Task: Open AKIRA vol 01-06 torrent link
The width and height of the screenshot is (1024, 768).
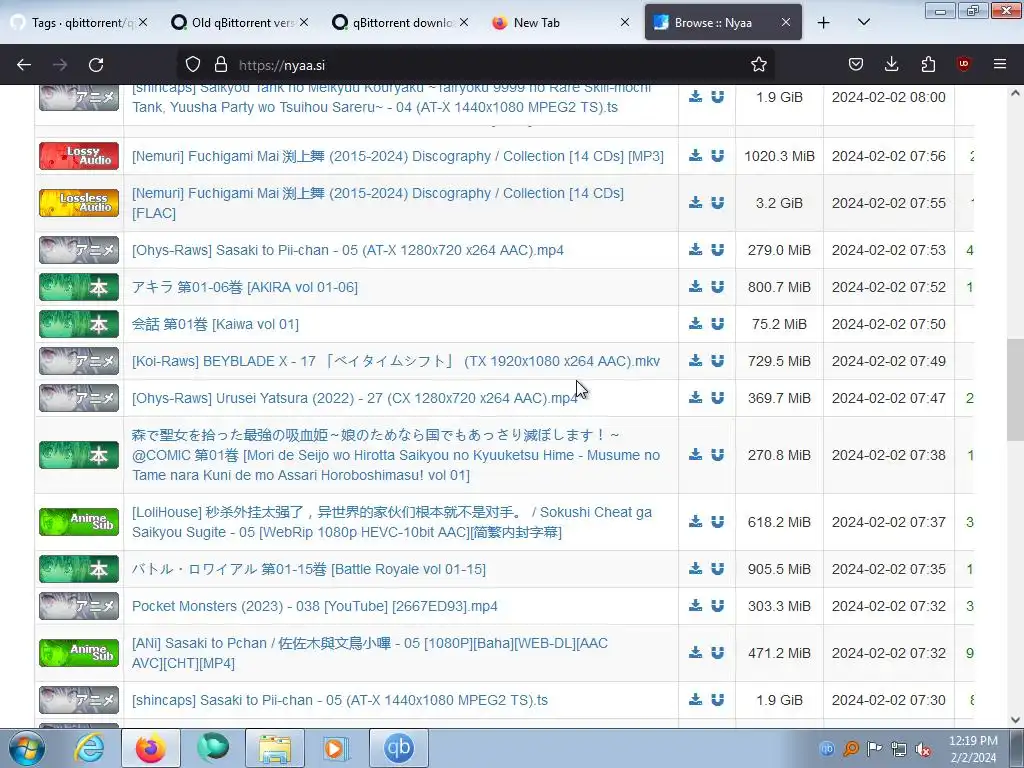Action: coord(245,287)
